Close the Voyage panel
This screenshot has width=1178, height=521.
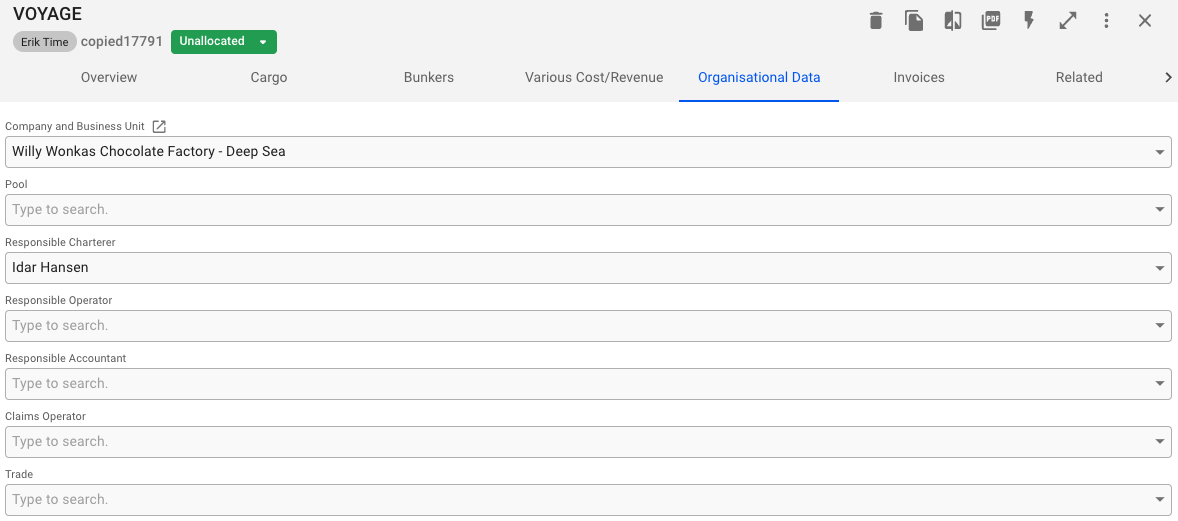click(1145, 21)
